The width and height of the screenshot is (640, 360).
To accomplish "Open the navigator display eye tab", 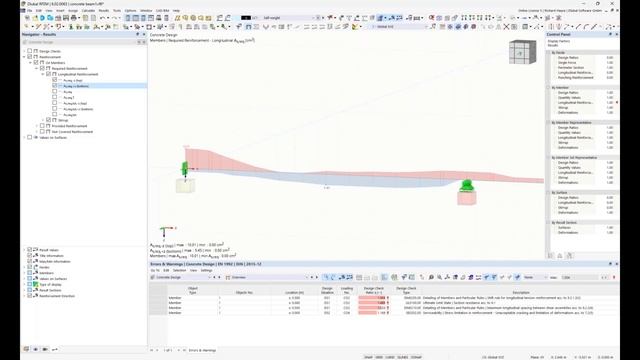I will [36, 349].
